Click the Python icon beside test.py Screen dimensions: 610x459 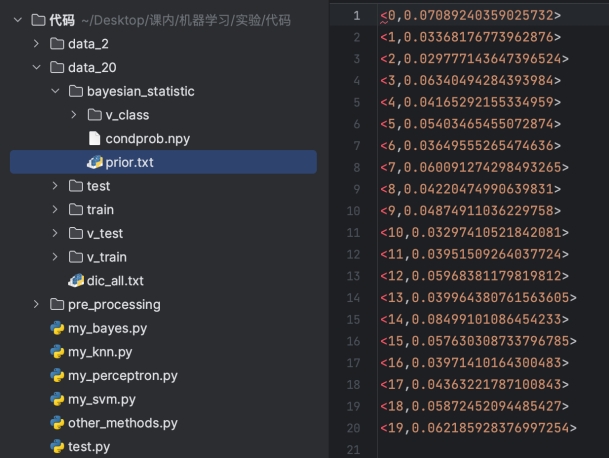point(57,447)
